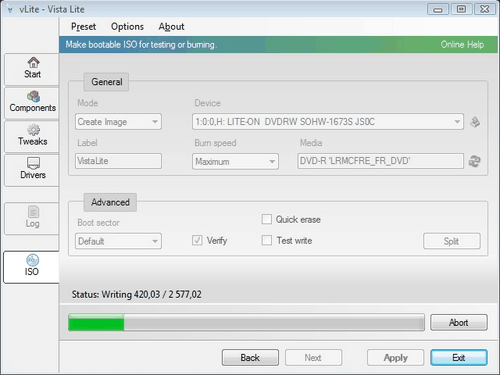Check the Test write option
Viewport: 500px width, 375px height.
tap(267, 240)
